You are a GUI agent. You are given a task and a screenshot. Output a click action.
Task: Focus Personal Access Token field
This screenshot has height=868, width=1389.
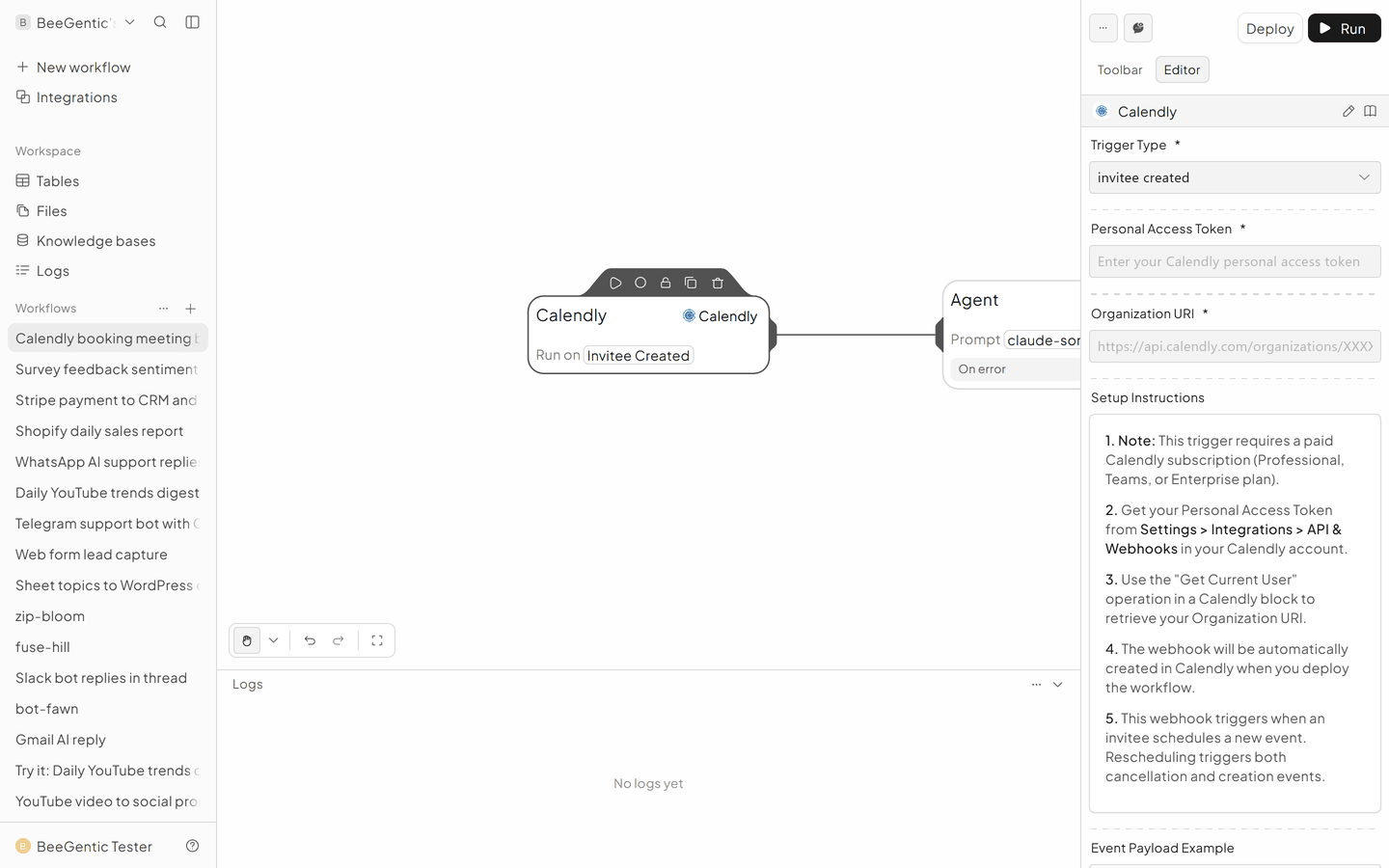click(1235, 261)
